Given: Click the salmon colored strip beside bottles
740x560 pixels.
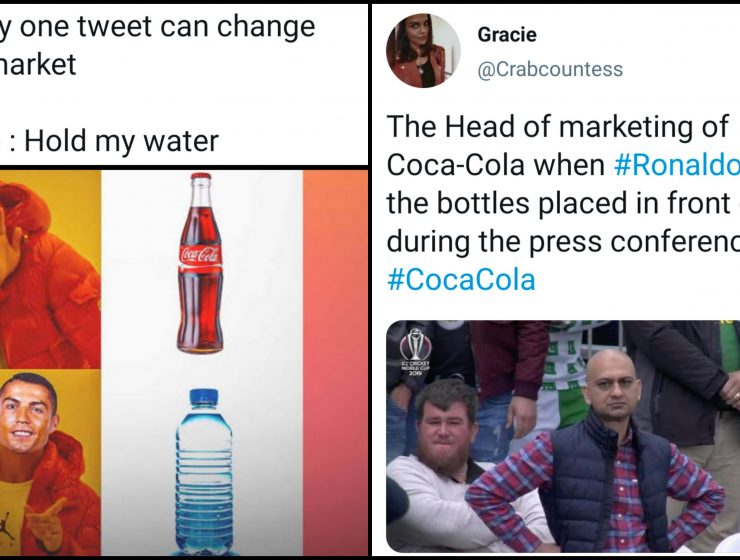Looking at the screenshot, I should coord(335,363).
